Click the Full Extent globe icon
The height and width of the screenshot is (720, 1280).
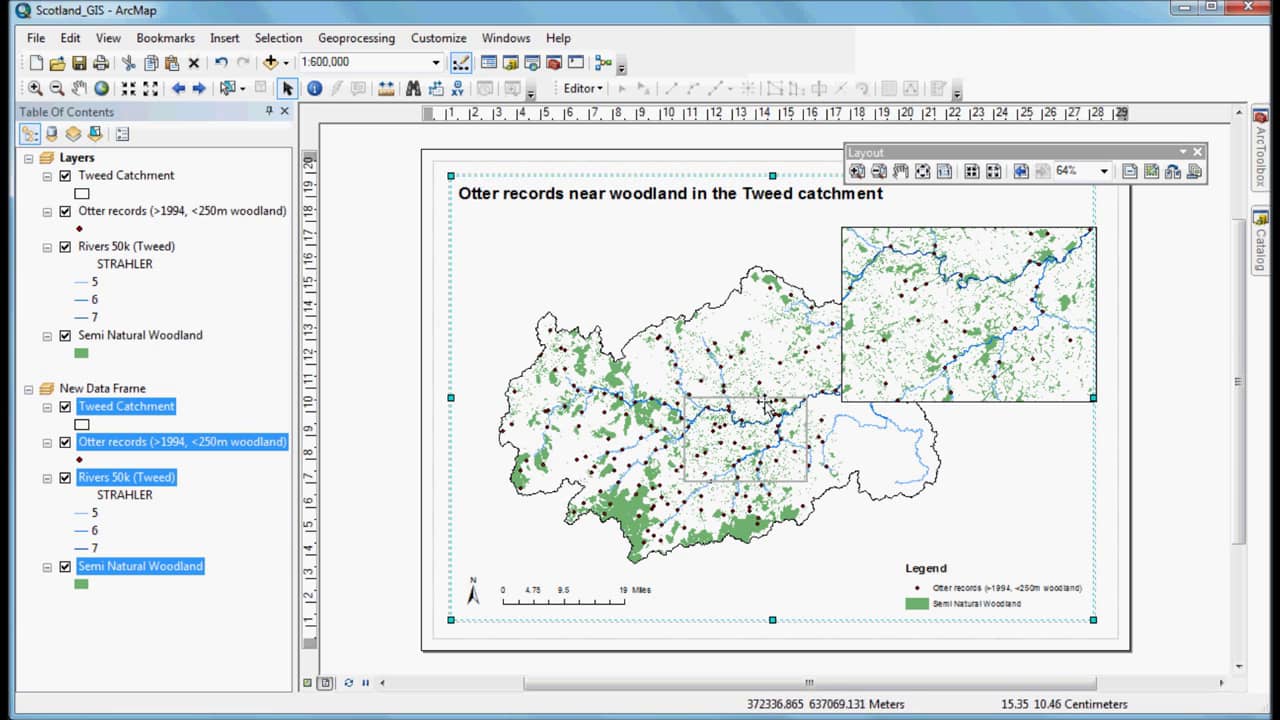click(x=101, y=88)
